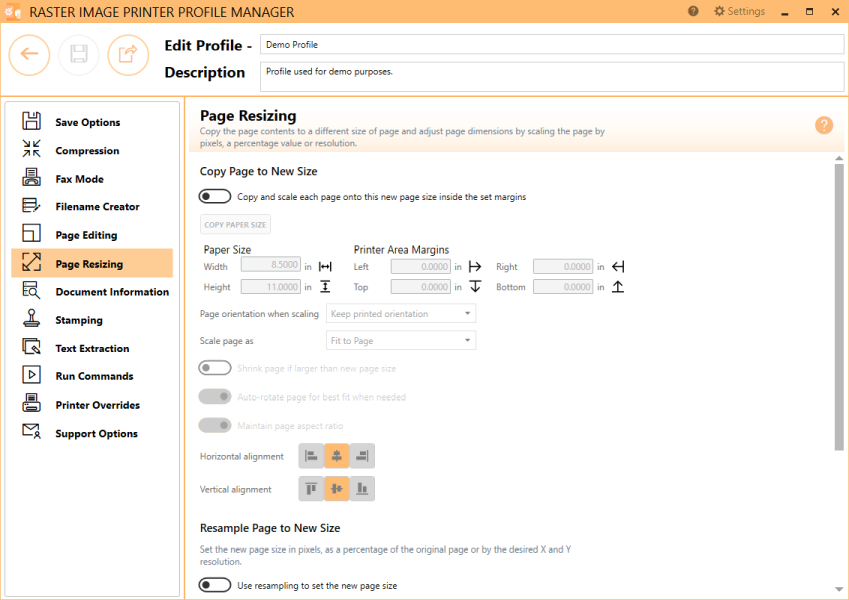
Task: Click the Document Information magnifier icon
Action: 31,290
